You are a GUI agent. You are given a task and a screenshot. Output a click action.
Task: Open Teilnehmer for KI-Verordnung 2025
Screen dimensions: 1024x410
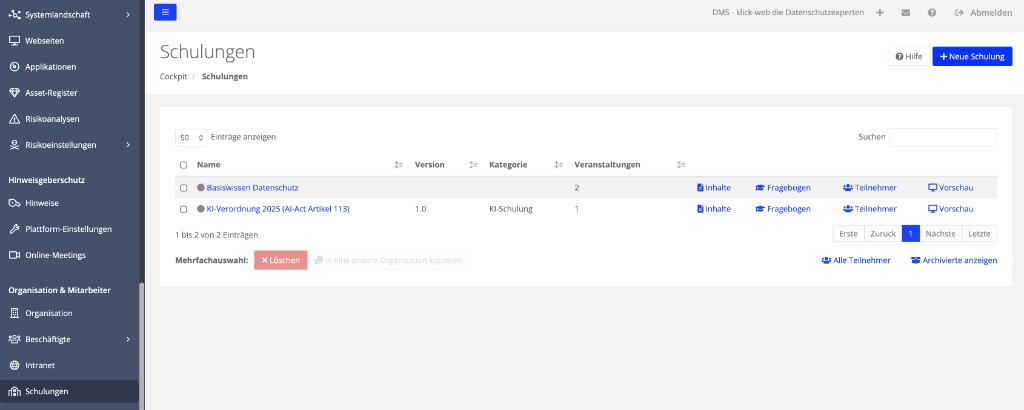pos(870,209)
